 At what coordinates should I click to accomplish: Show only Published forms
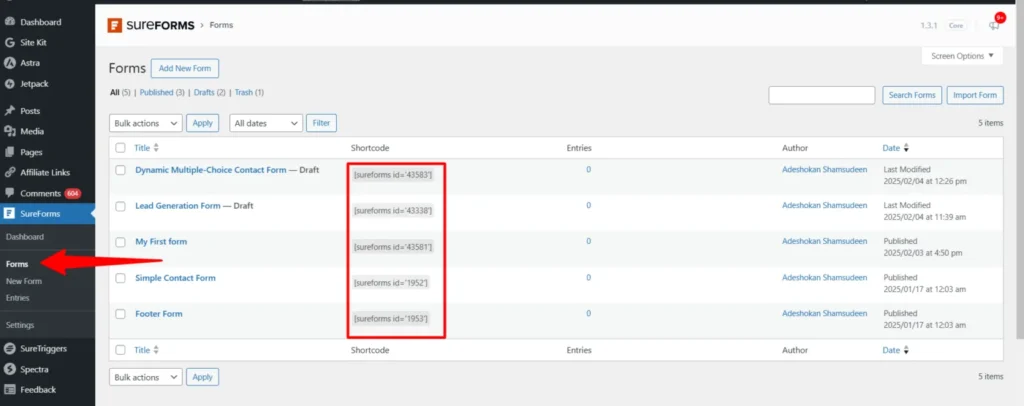[156, 93]
